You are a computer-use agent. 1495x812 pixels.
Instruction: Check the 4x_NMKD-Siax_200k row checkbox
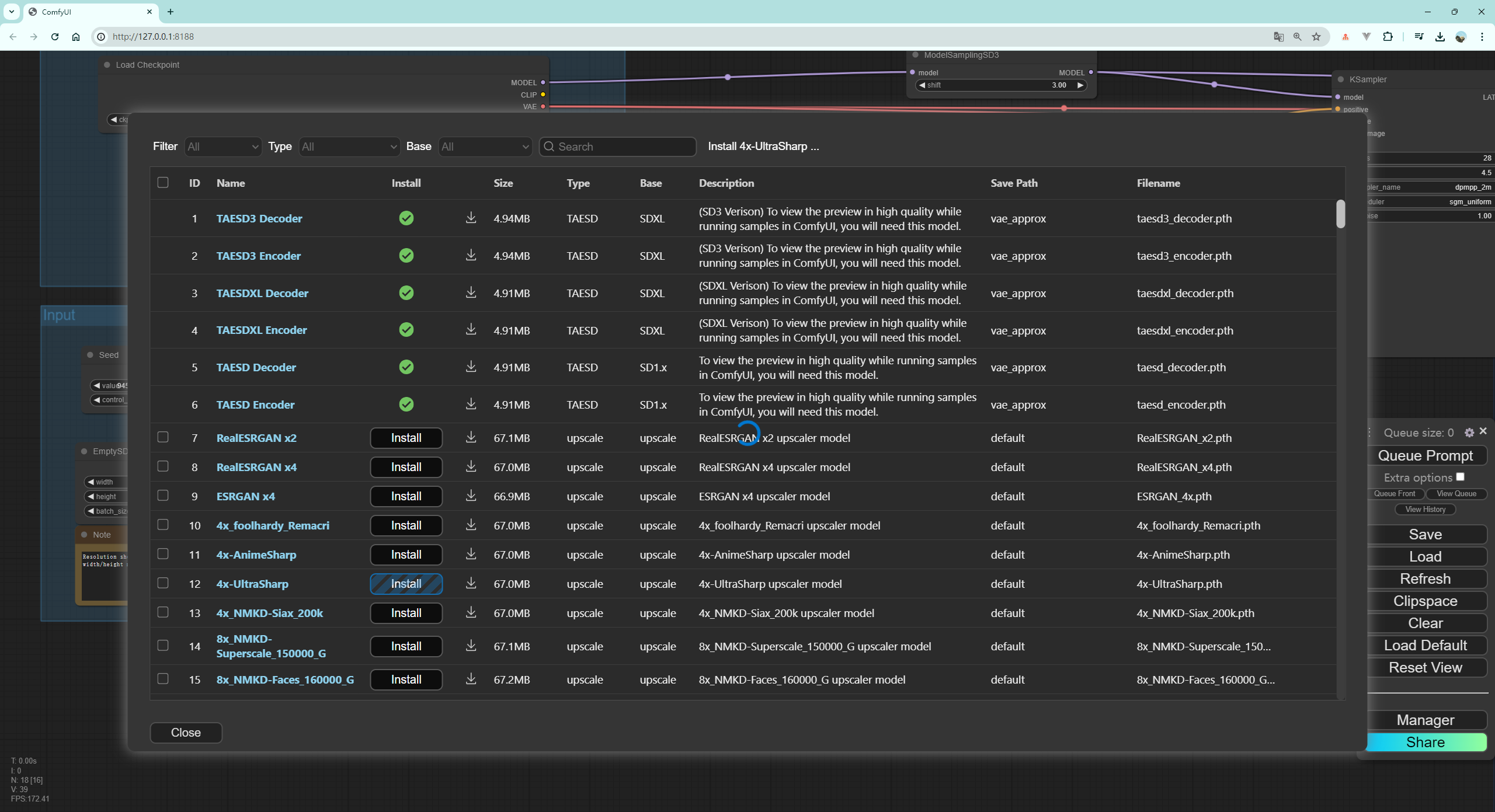tap(163, 612)
